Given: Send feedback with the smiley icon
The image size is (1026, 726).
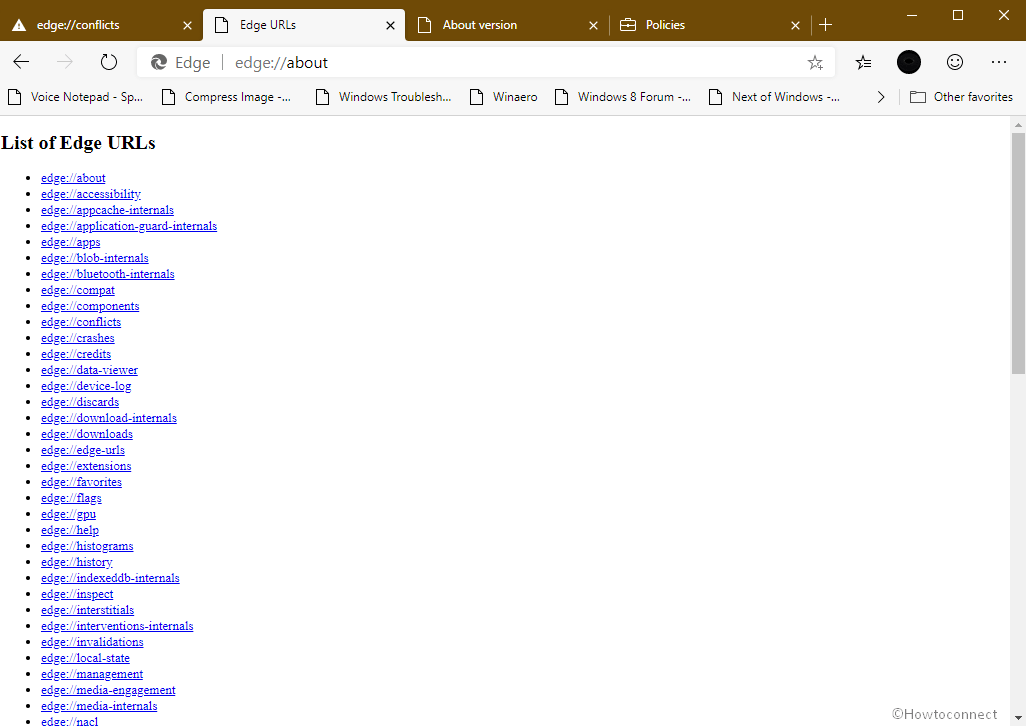Looking at the screenshot, I should click(x=955, y=62).
